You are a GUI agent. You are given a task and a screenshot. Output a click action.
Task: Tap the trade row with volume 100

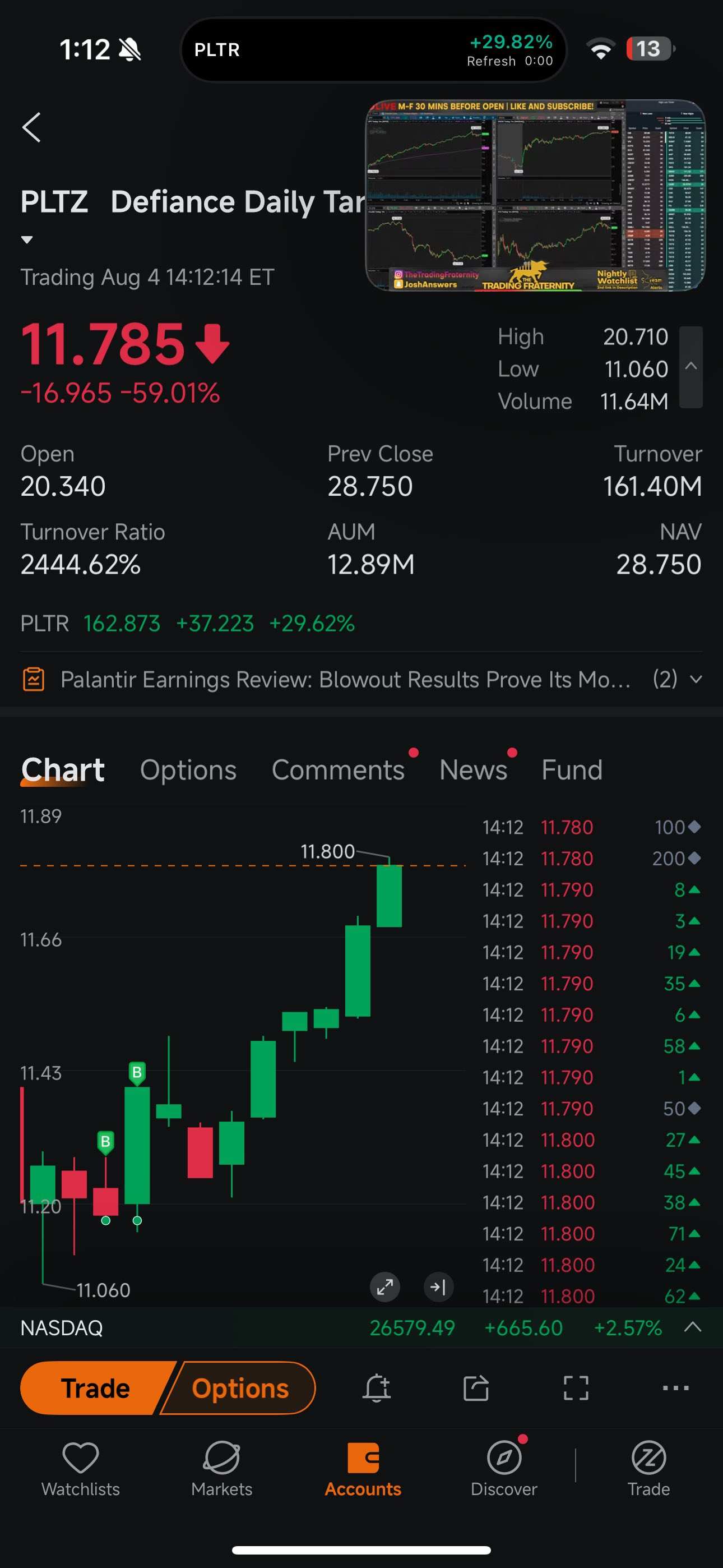591,827
